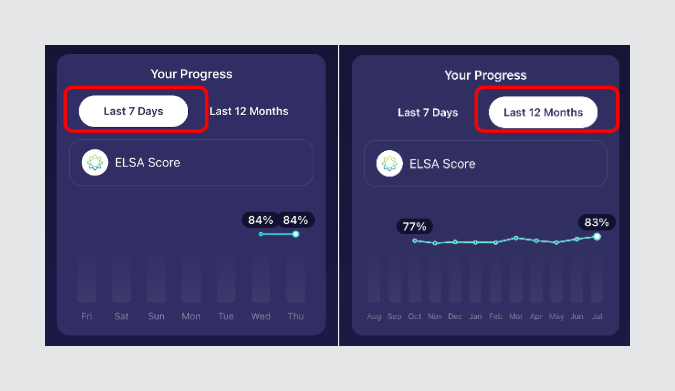Click the 77% score label
This screenshot has width=675, height=391.
coord(415,227)
